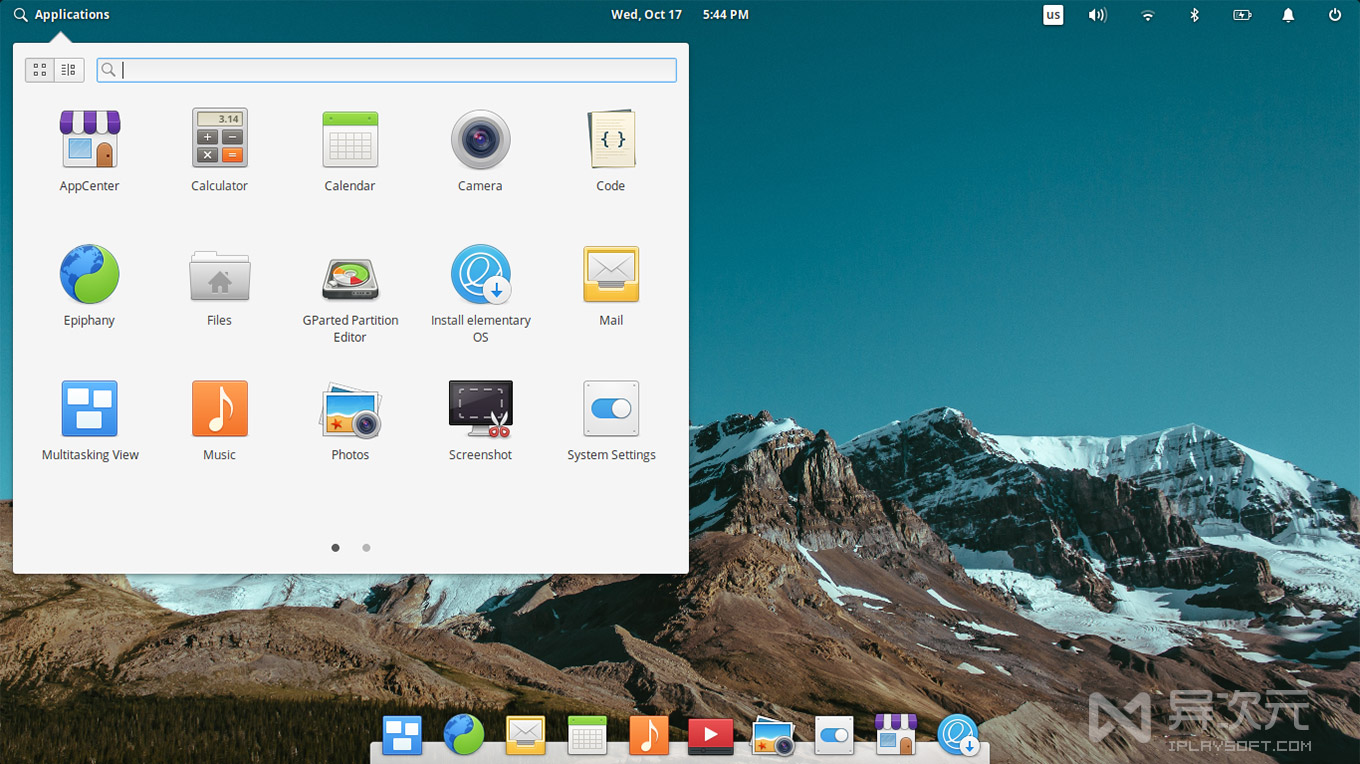Launch the Screenshot tool
The image size is (1360, 764).
(480, 408)
